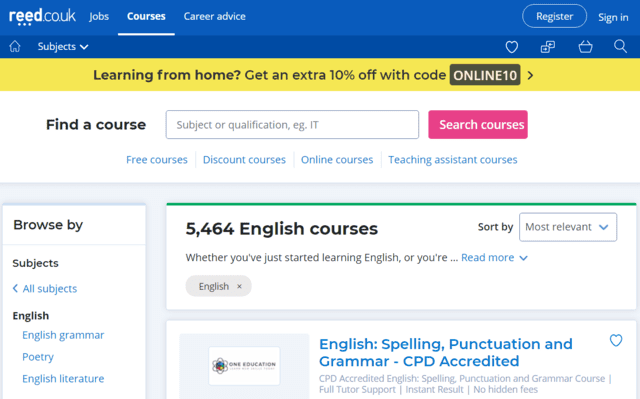The image size is (640, 399).
Task: Remove the English filter tag
Action: pyautogui.click(x=239, y=286)
